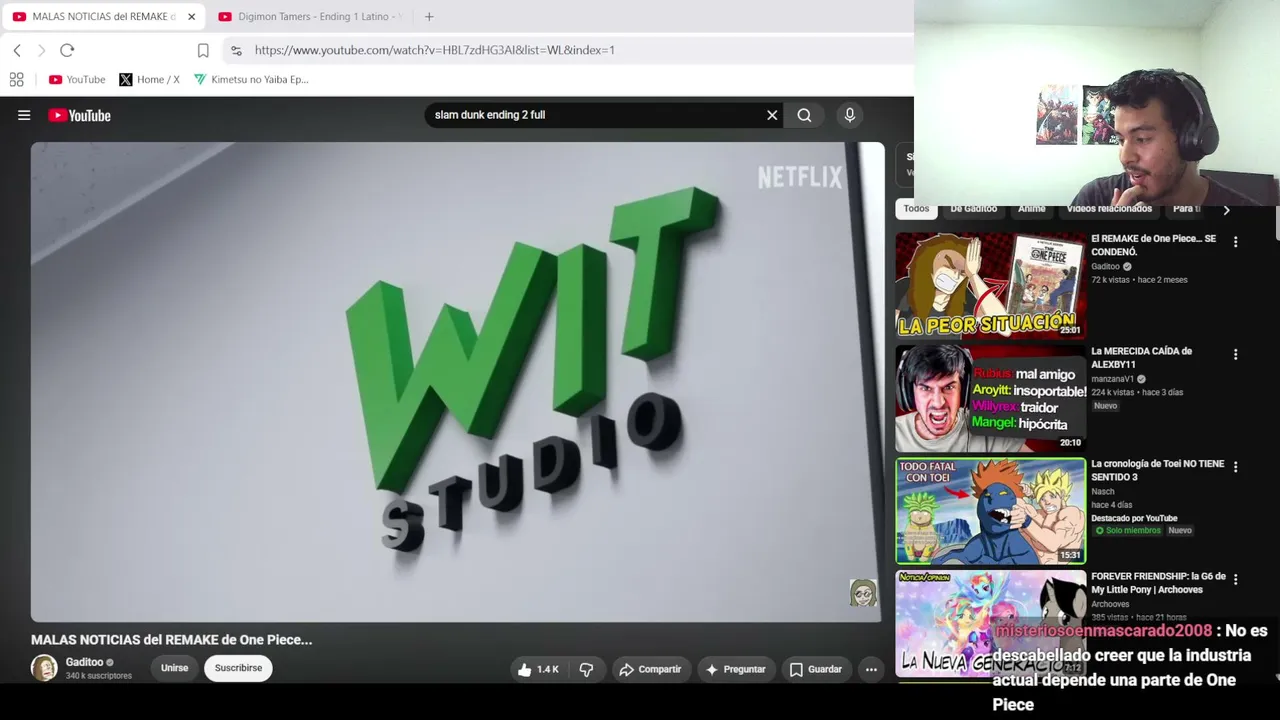The image size is (1280, 720).
Task: Reload the current page
Action: (67, 50)
